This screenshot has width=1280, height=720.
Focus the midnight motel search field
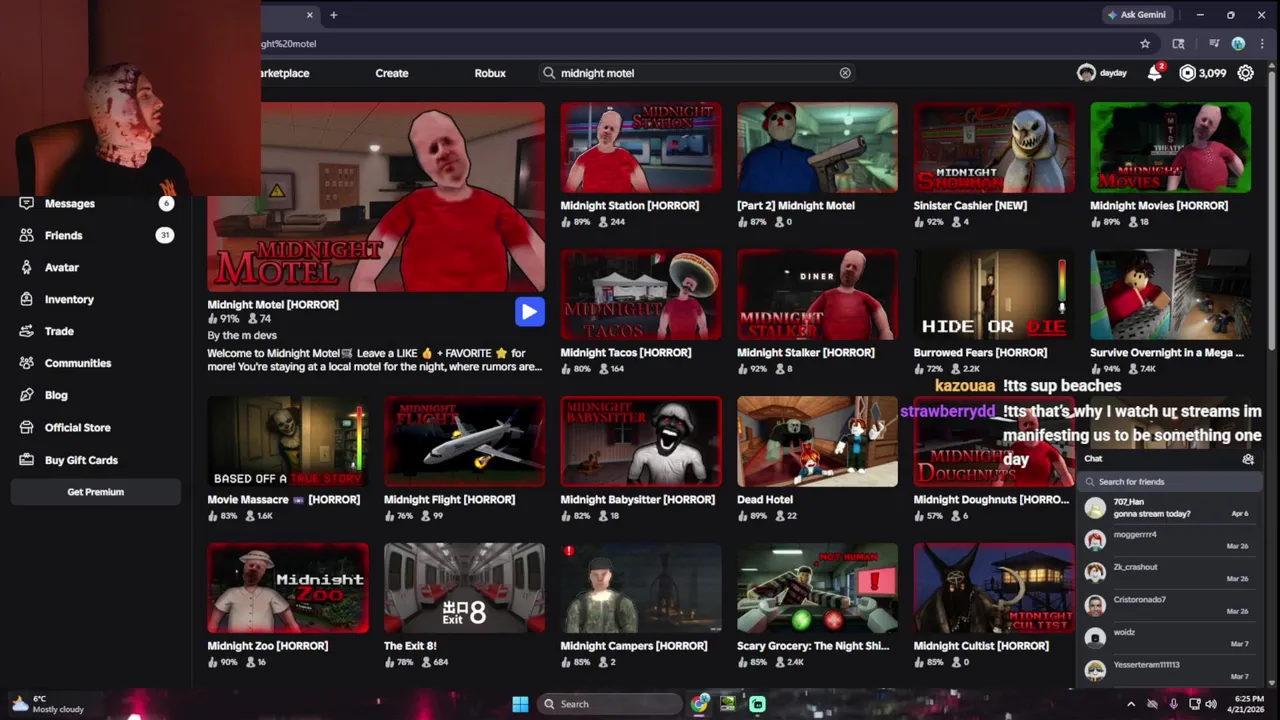click(697, 73)
